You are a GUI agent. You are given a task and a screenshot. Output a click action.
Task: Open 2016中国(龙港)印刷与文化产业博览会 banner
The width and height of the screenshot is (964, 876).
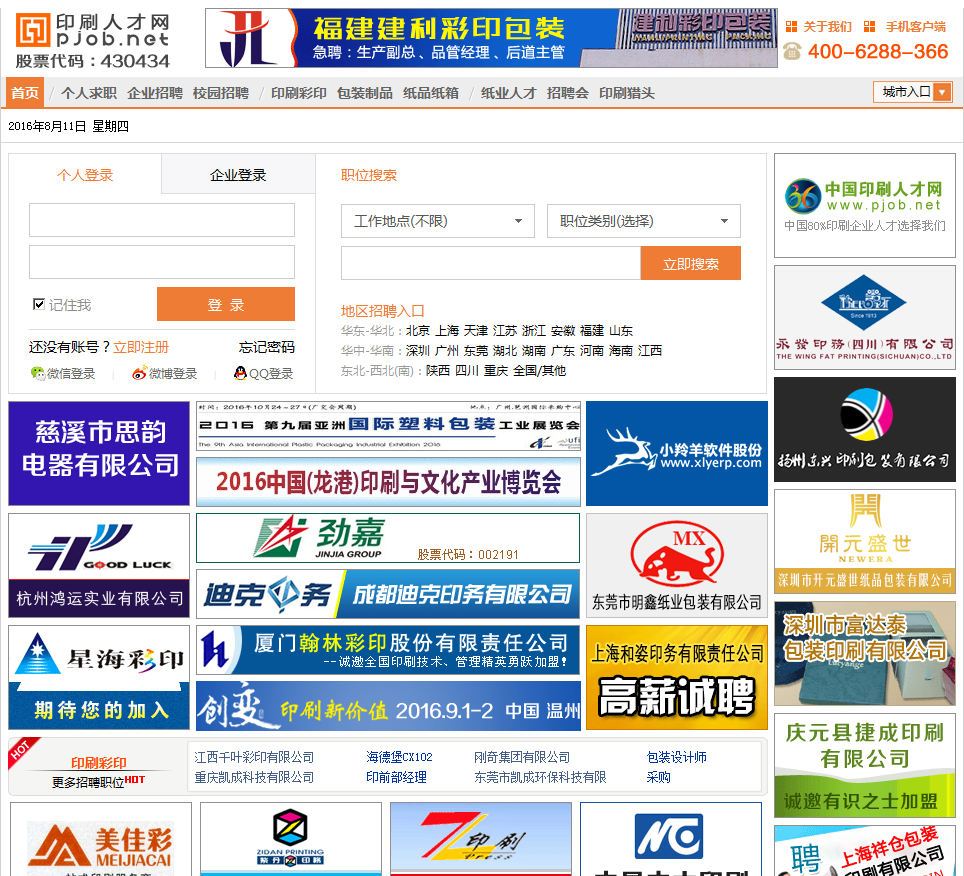388,482
